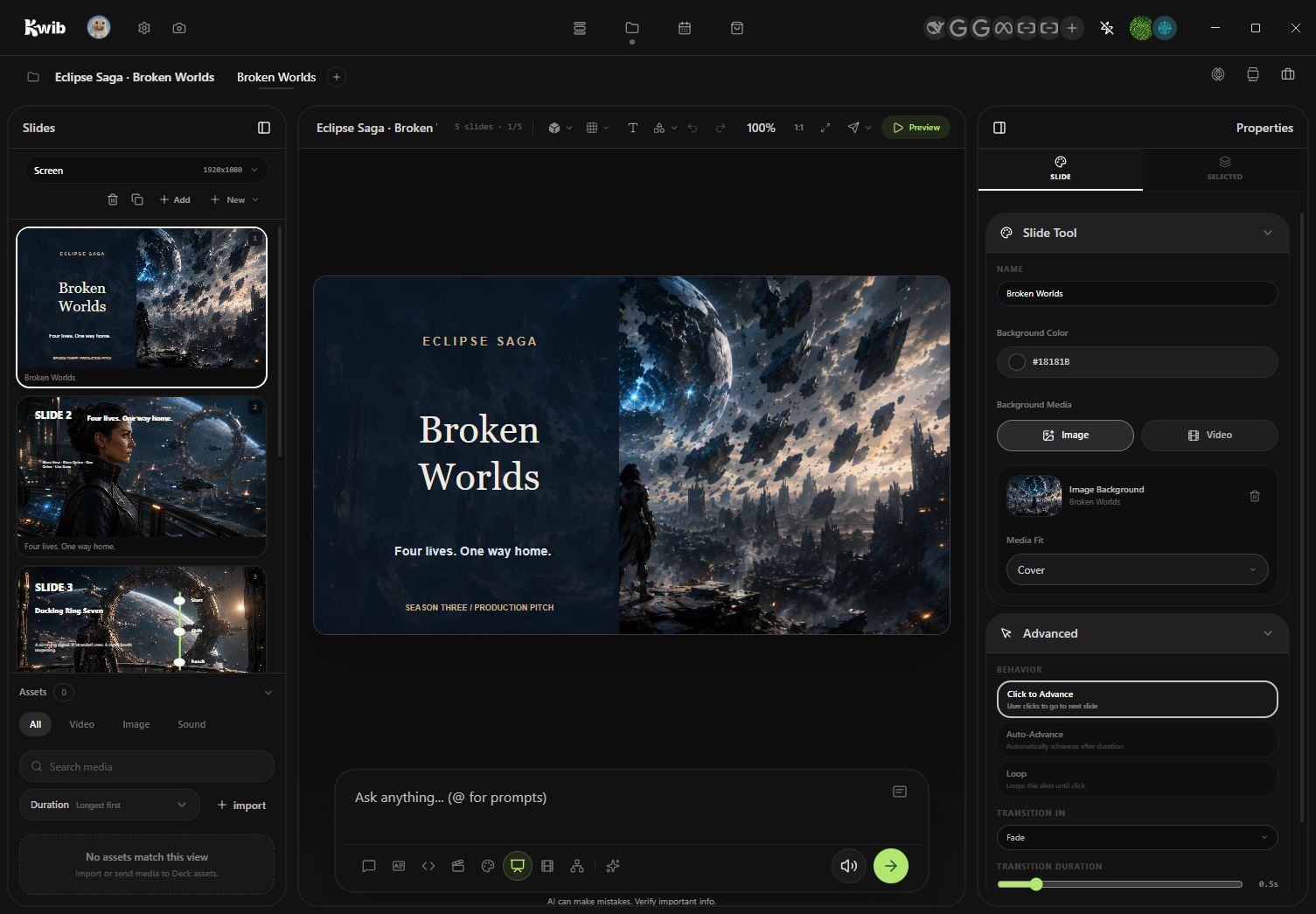Select the SLIDE 2 thumbnail
Image resolution: width=1316 pixels, height=914 pixels.
coord(142,476)
